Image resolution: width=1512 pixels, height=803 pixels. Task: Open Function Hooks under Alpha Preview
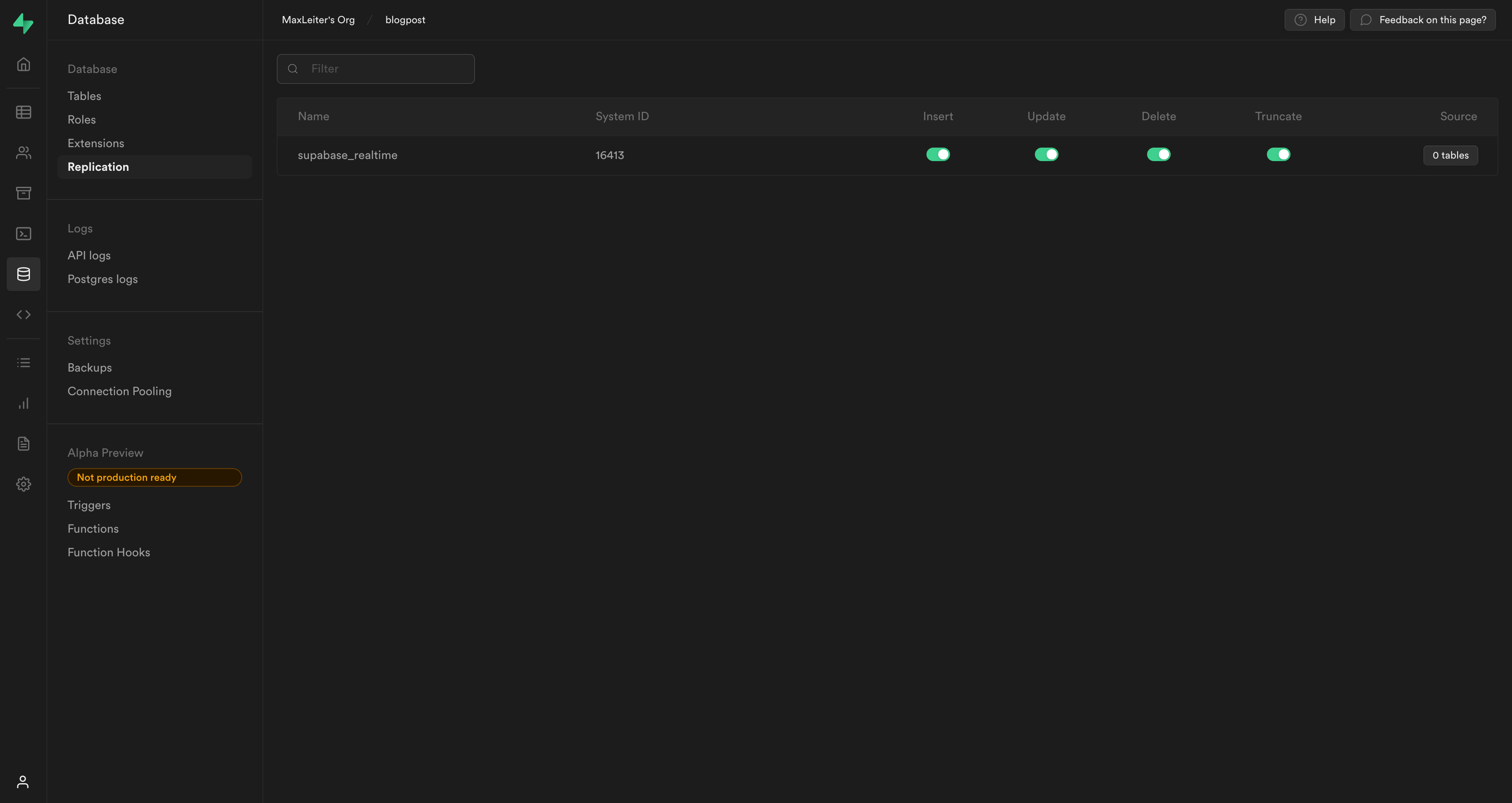coord(108,552)
